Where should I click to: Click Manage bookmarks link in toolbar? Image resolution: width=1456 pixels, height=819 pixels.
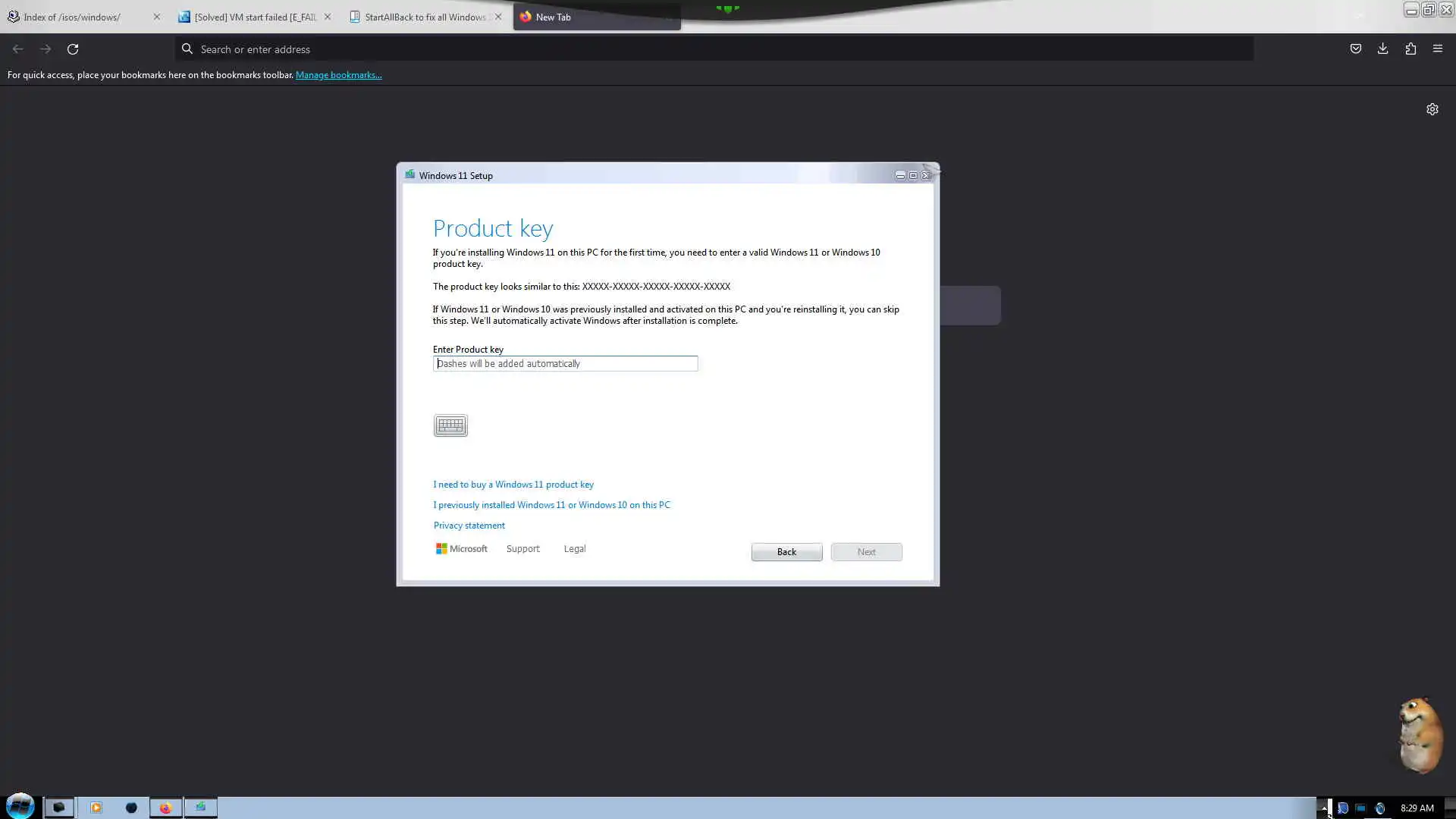338,75
